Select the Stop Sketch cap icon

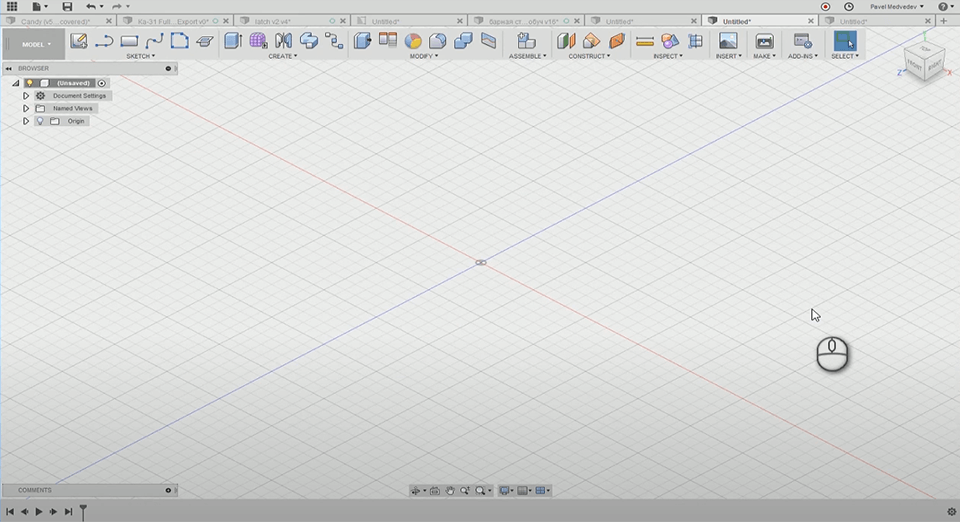(x=204, y=41)
